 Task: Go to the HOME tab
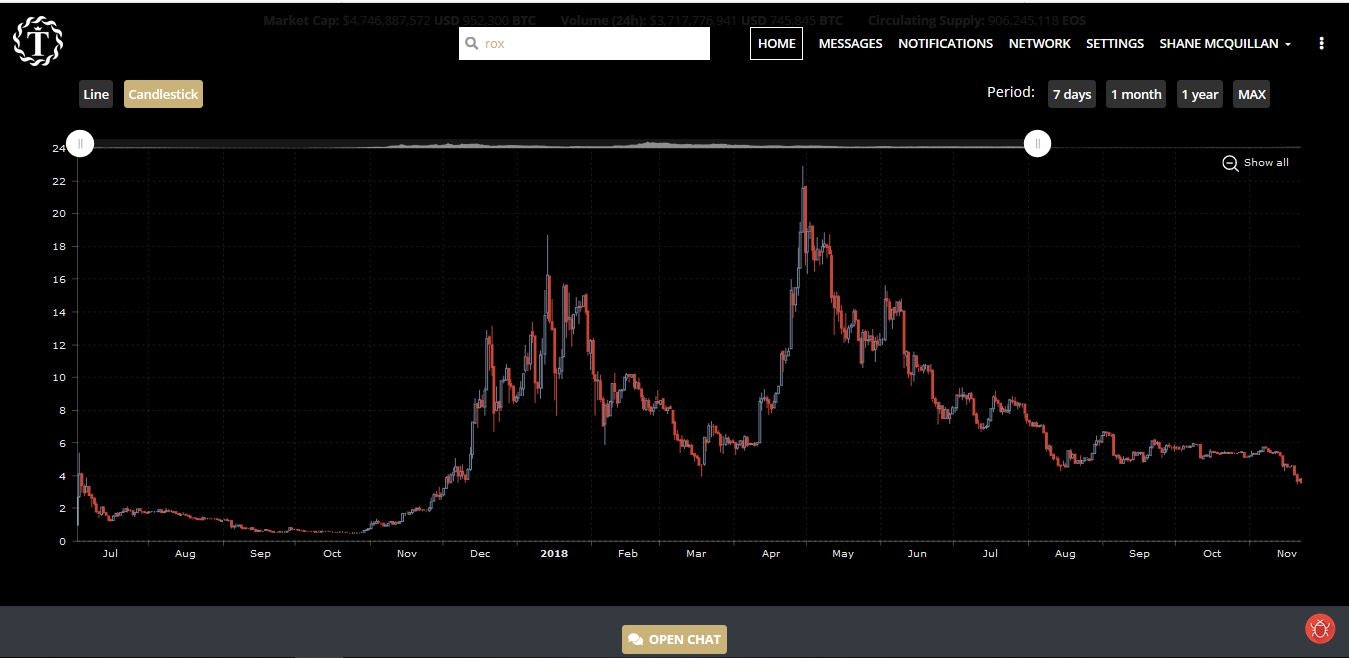pyautogui.click(x=776, y=43)
